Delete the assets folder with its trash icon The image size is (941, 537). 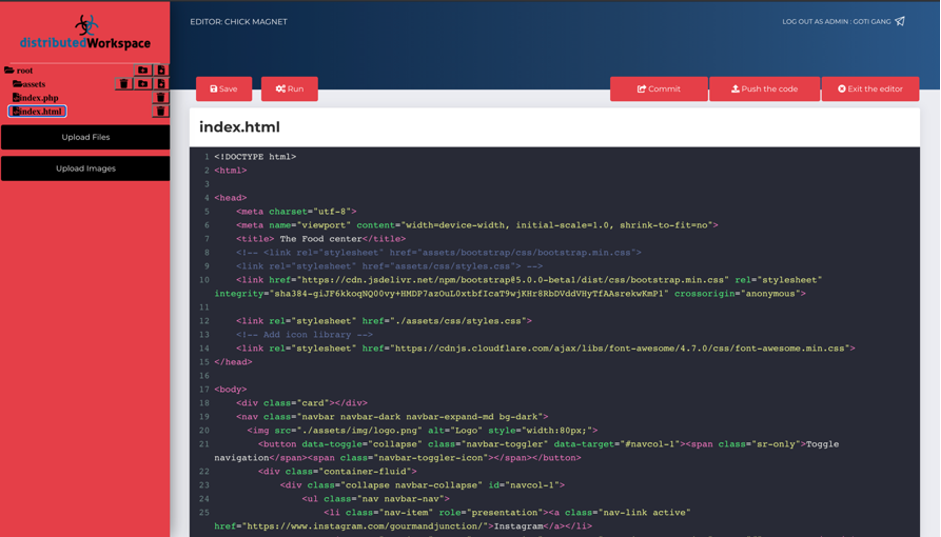124,84
